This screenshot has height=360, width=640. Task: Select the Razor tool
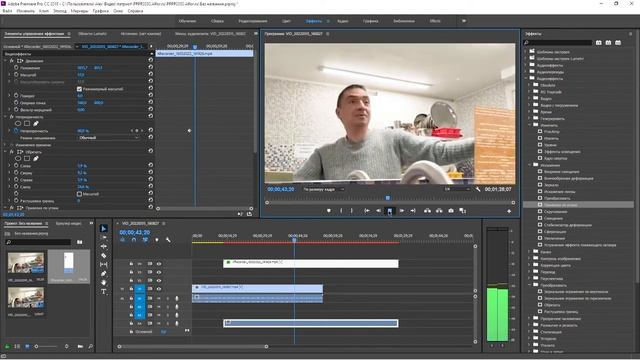[x=104, y=256]
